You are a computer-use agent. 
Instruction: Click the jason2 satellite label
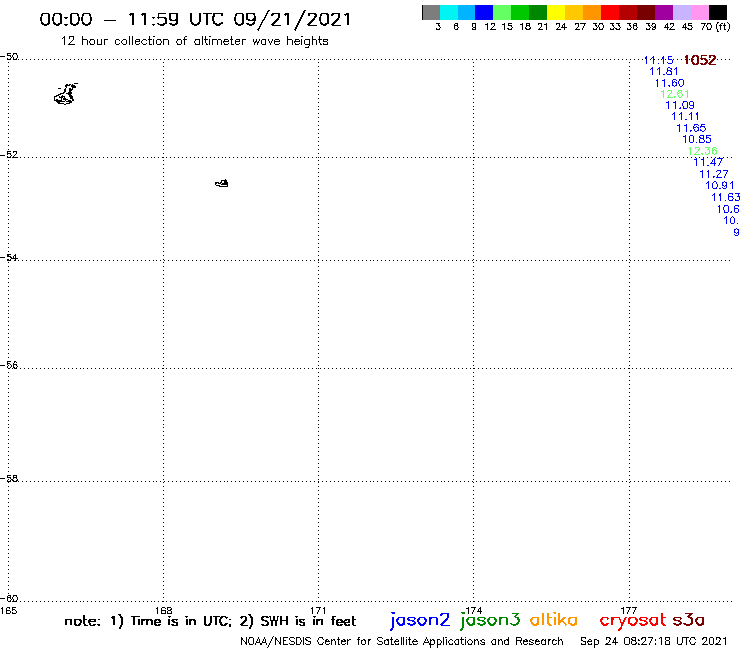point(420,620)
